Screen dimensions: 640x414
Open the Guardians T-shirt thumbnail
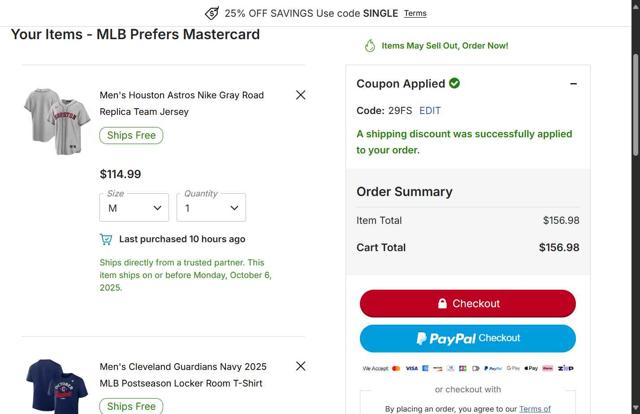[57, 387]
